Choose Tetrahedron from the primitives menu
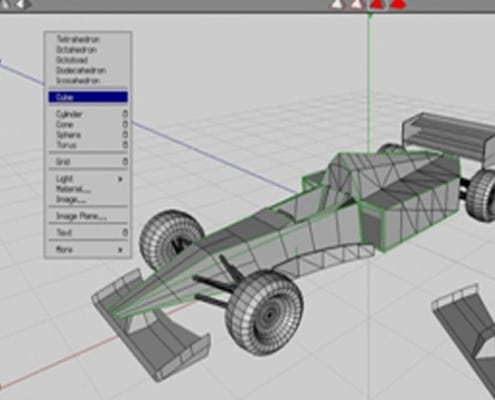This screenshot has height=400, width=495. pos(88,39)
